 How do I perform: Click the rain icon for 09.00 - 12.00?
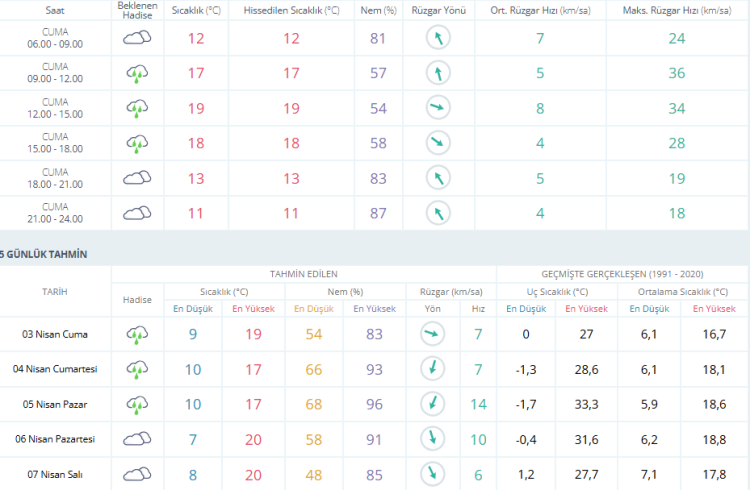click(136, 74)
